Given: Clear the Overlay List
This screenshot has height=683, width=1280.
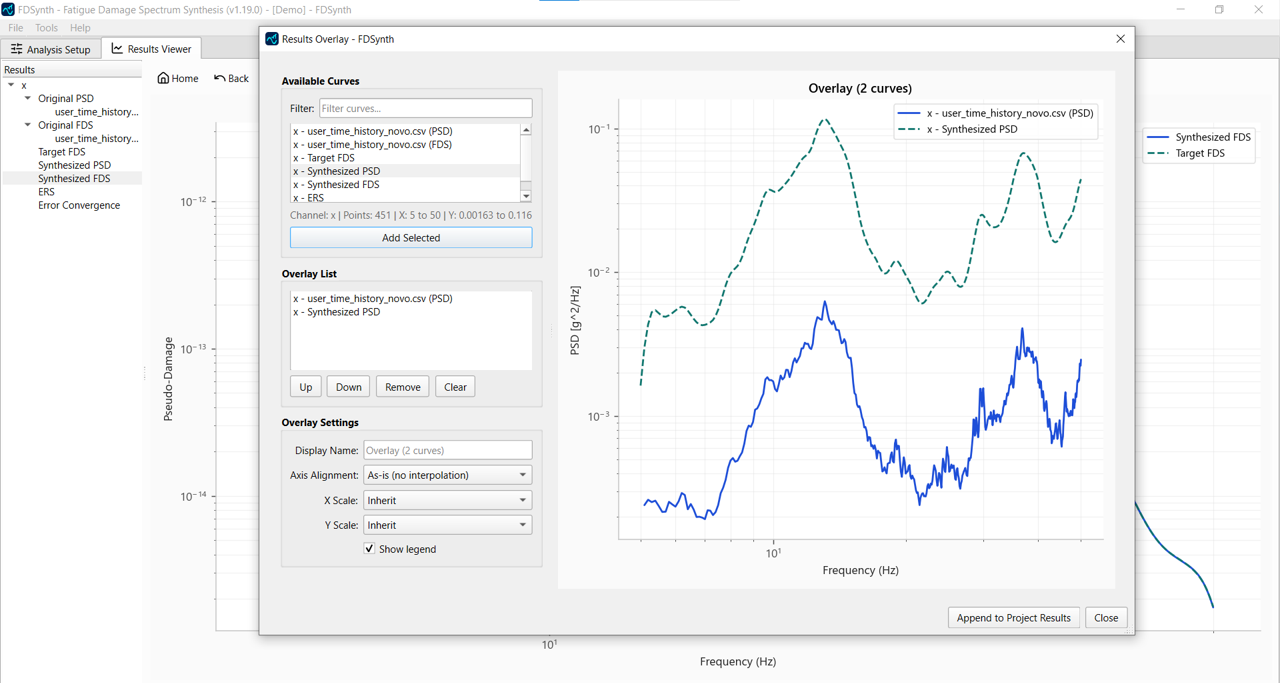Looking at the screenshot, I should coord(454,386).
